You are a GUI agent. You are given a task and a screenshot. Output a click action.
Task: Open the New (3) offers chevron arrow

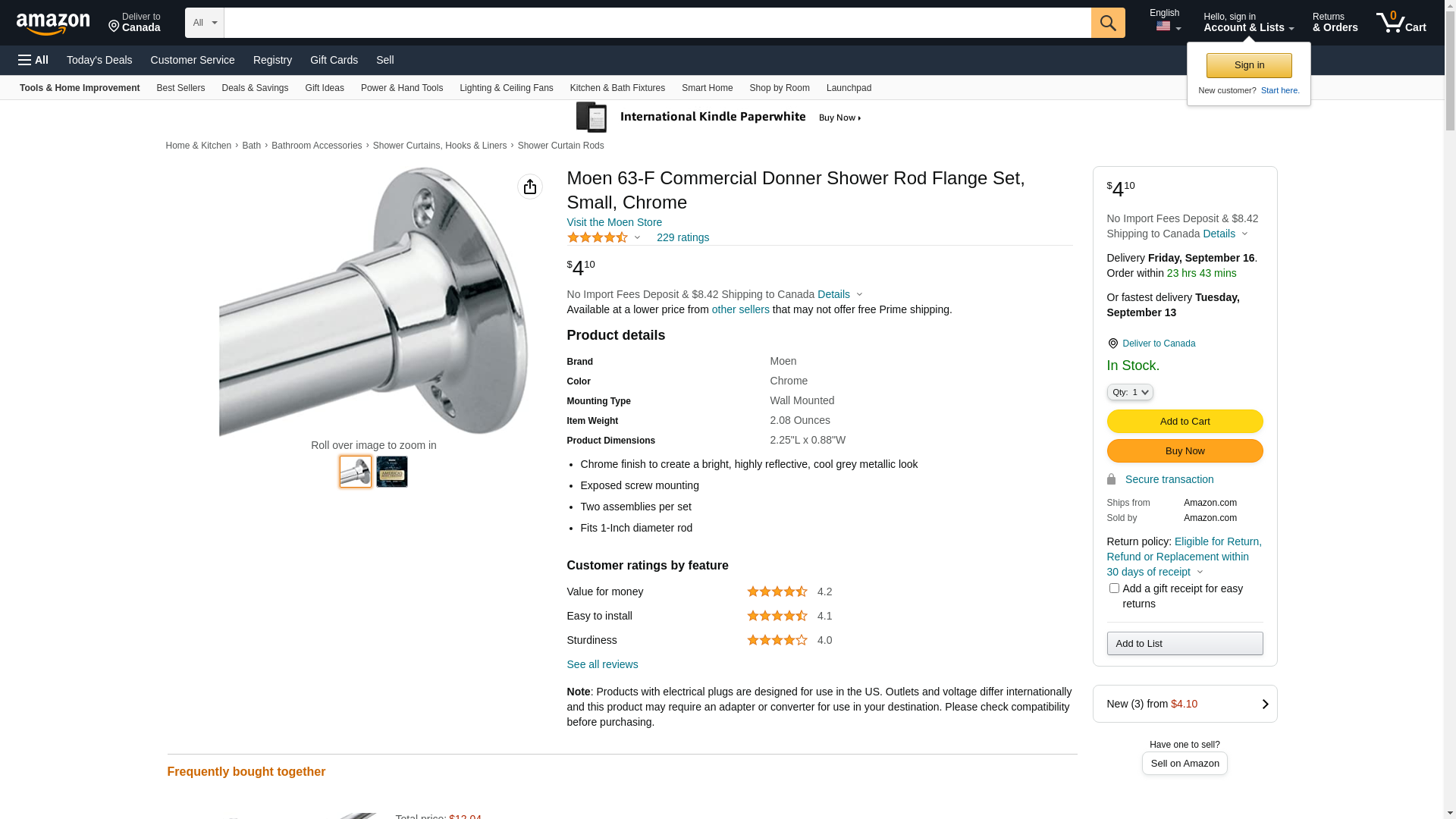[1264, 704]
